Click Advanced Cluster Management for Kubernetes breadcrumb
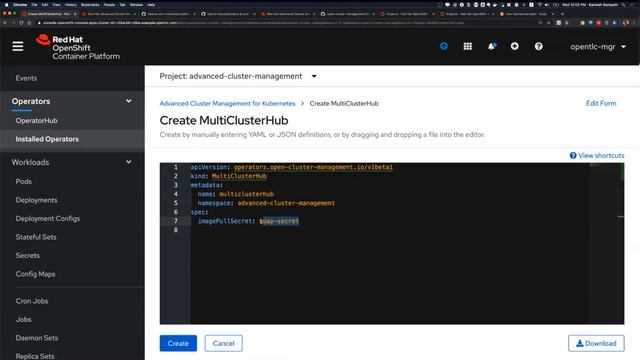640x360 pixels. pyautogui.click(x=227, y=104)
